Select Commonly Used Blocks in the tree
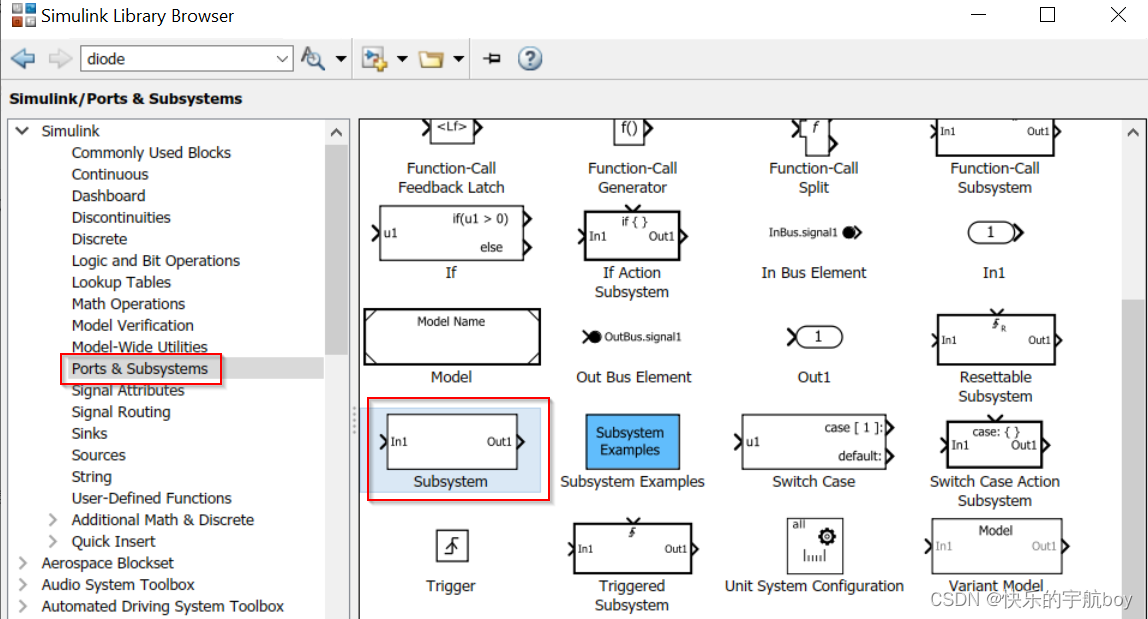 [x=151, y=152]
